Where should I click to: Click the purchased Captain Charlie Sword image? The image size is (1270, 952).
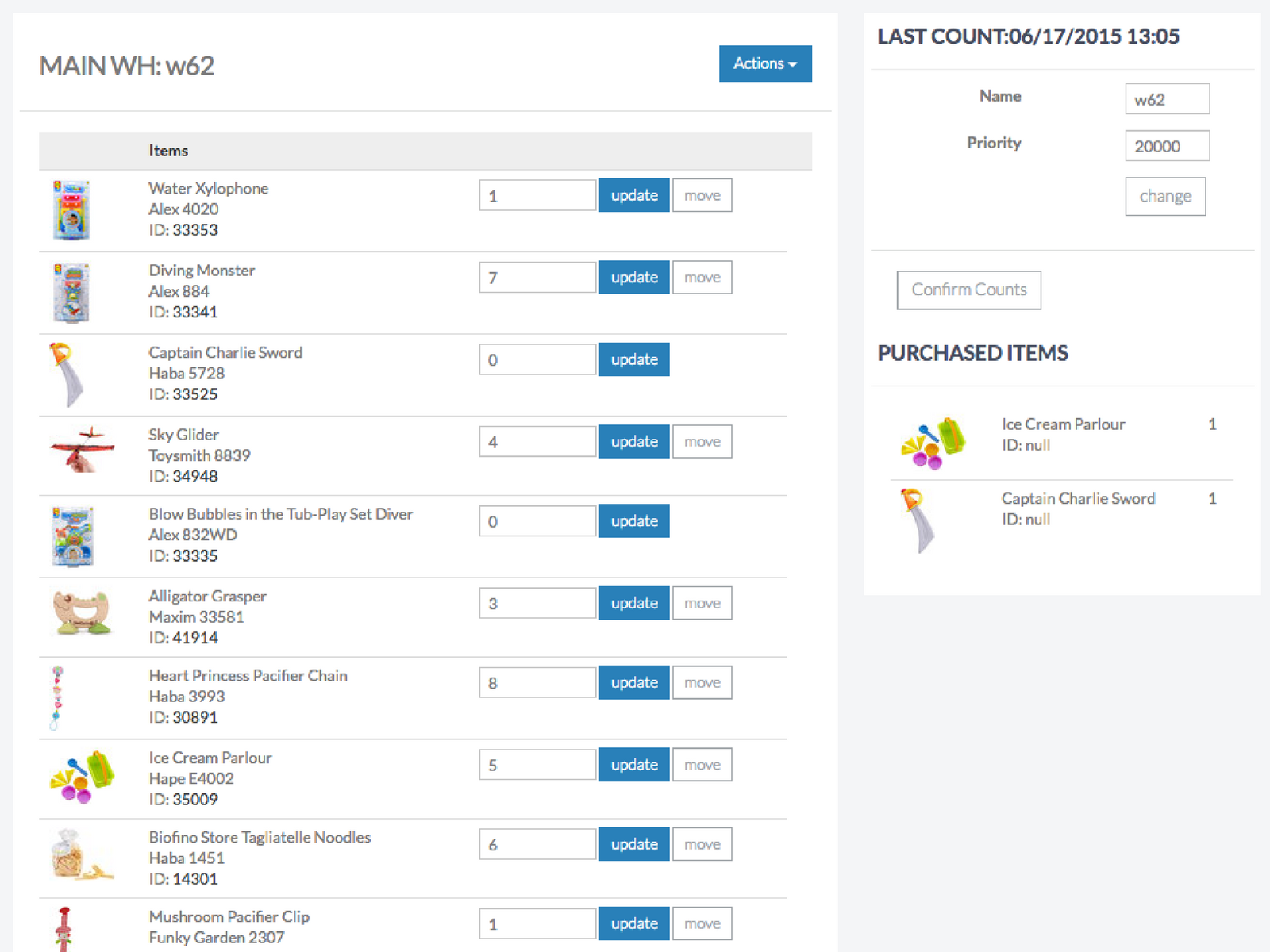click(917, 520)
